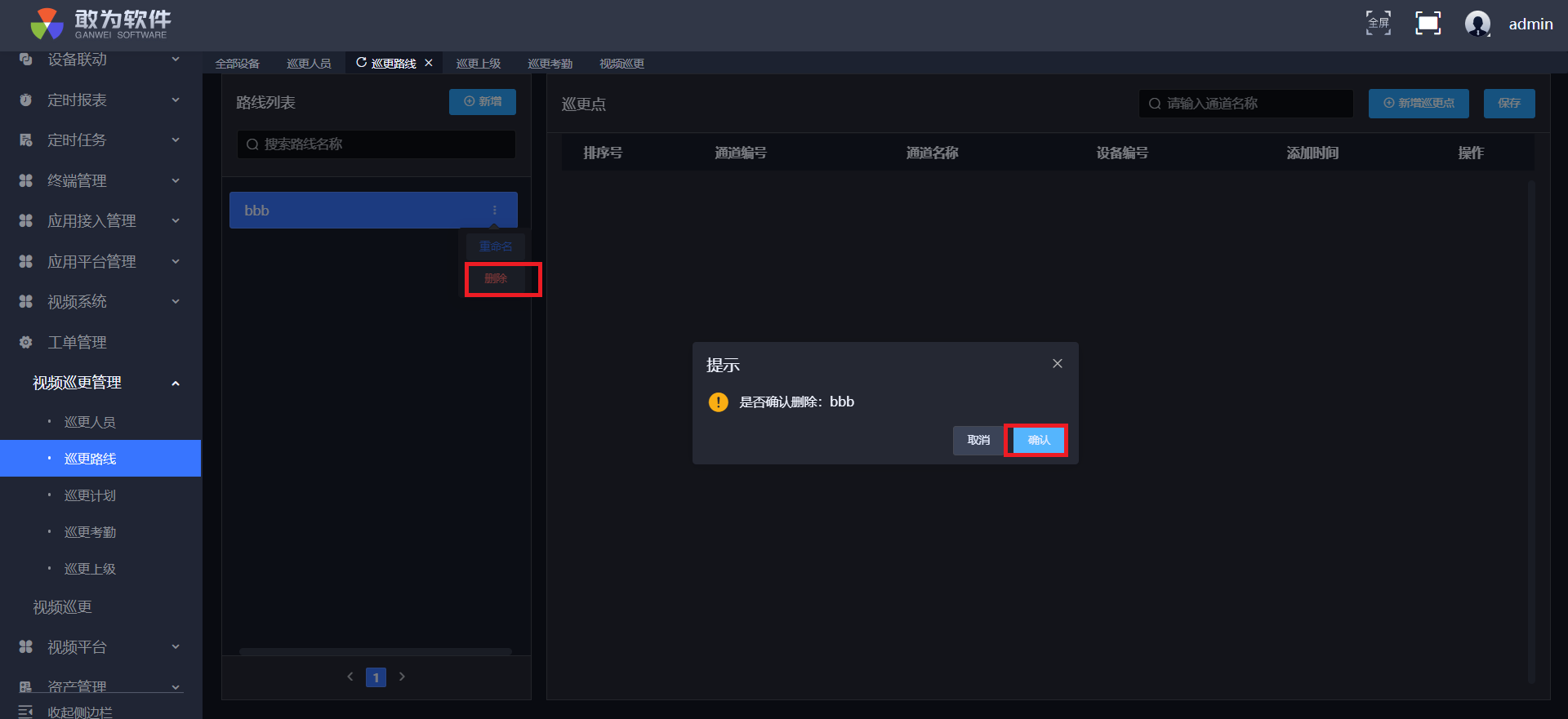Image resolution: width=1568 pixels, height=719 pixels.
Task: Click the 视频系统 sidebar icon
Action: (26, 302)
